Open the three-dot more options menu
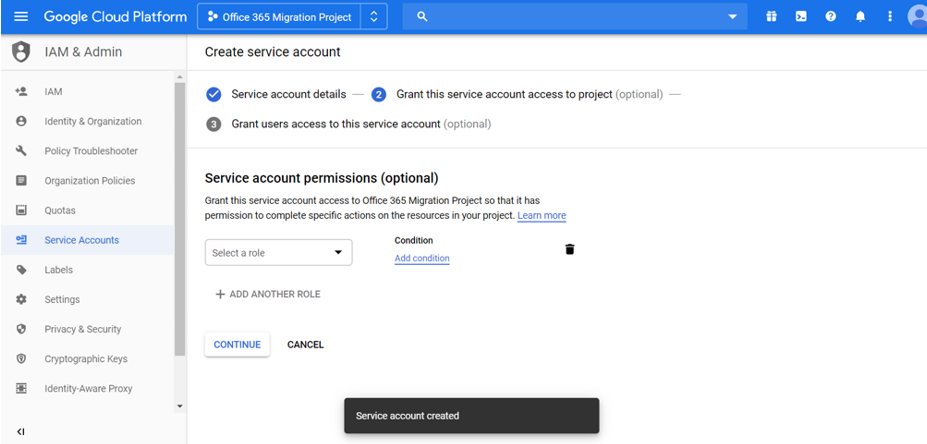The image size is (927, 444). [x=889, y=17]
